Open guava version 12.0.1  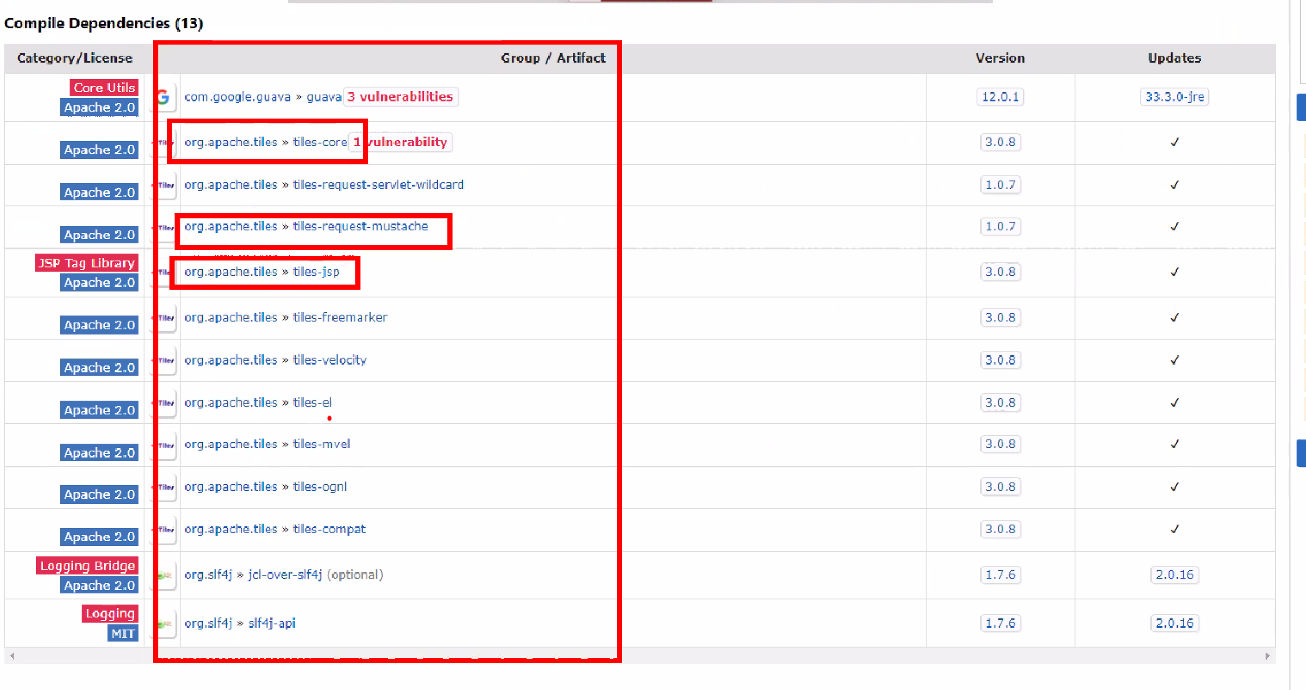[x=1000, y=97]
